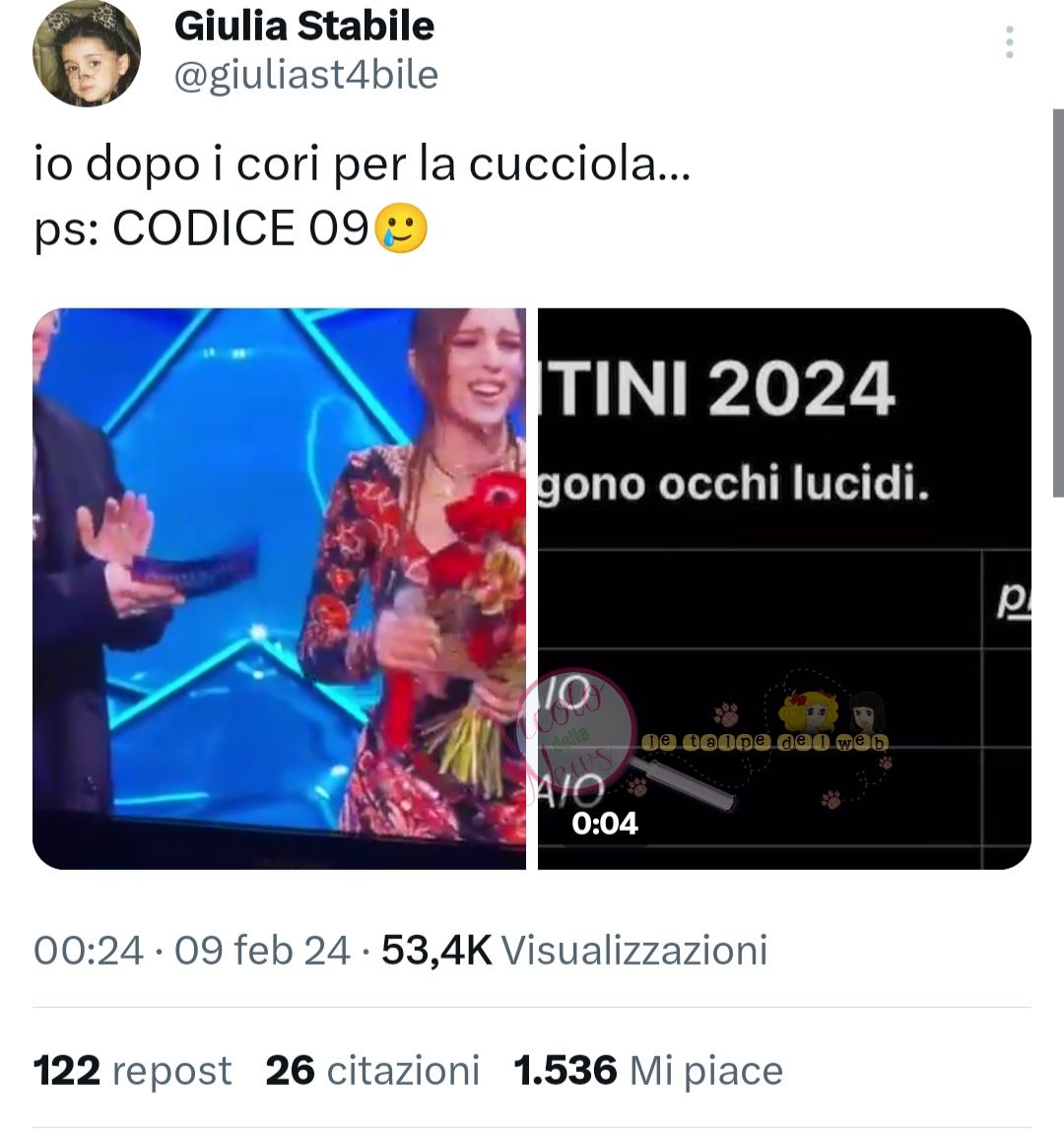Open the left photo with flower bouquet
The width and height of the screenshot is (1064, 1138).
point(280,588)
